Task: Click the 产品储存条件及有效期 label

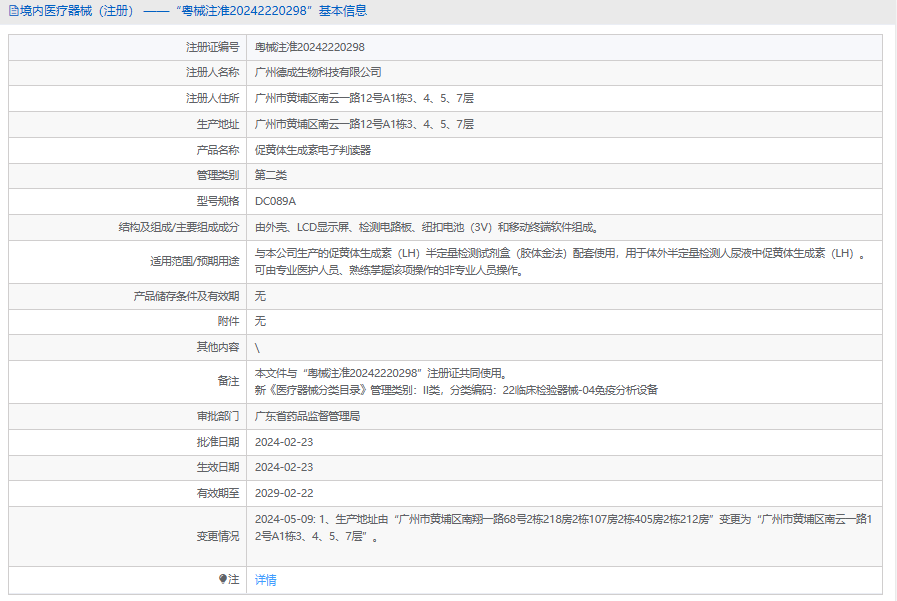Action: [186, 296]
